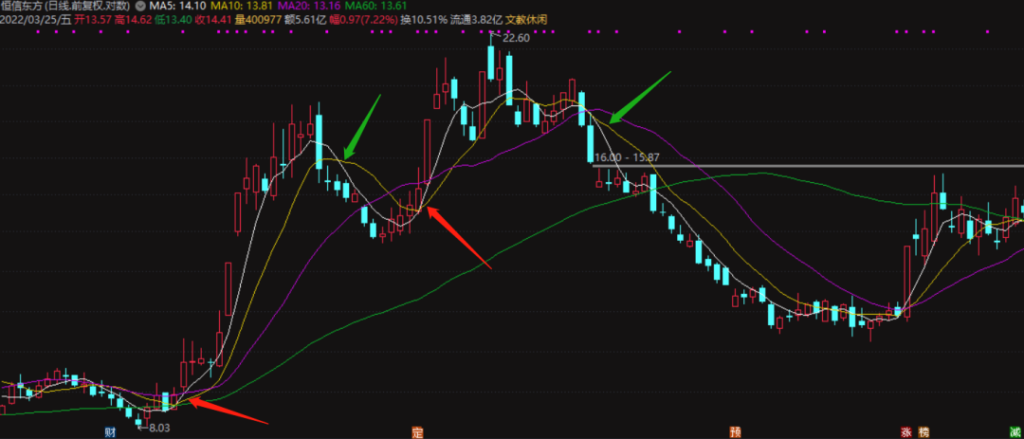The width and height of the screenshot is (1024, 439).
Task: Click the 8.03 low price label
Action: tap(157, 427)
